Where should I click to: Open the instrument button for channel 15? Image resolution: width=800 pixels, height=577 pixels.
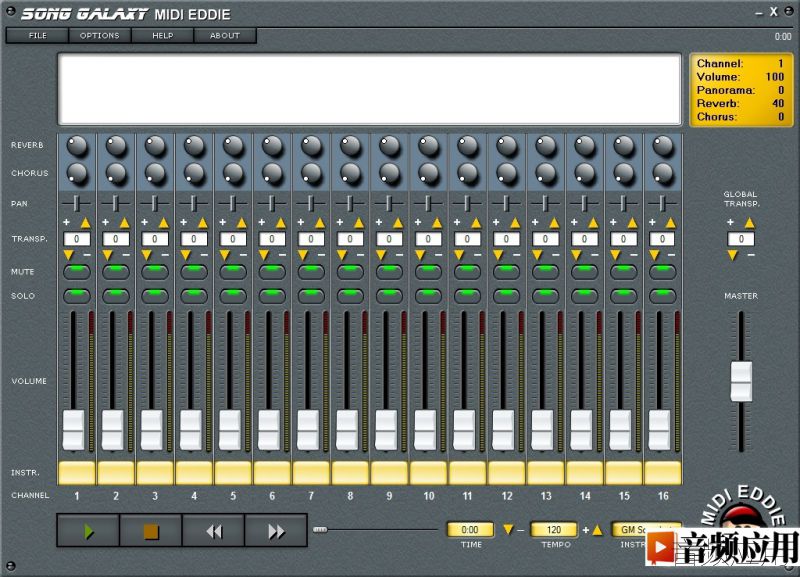(x=623, y=472)
